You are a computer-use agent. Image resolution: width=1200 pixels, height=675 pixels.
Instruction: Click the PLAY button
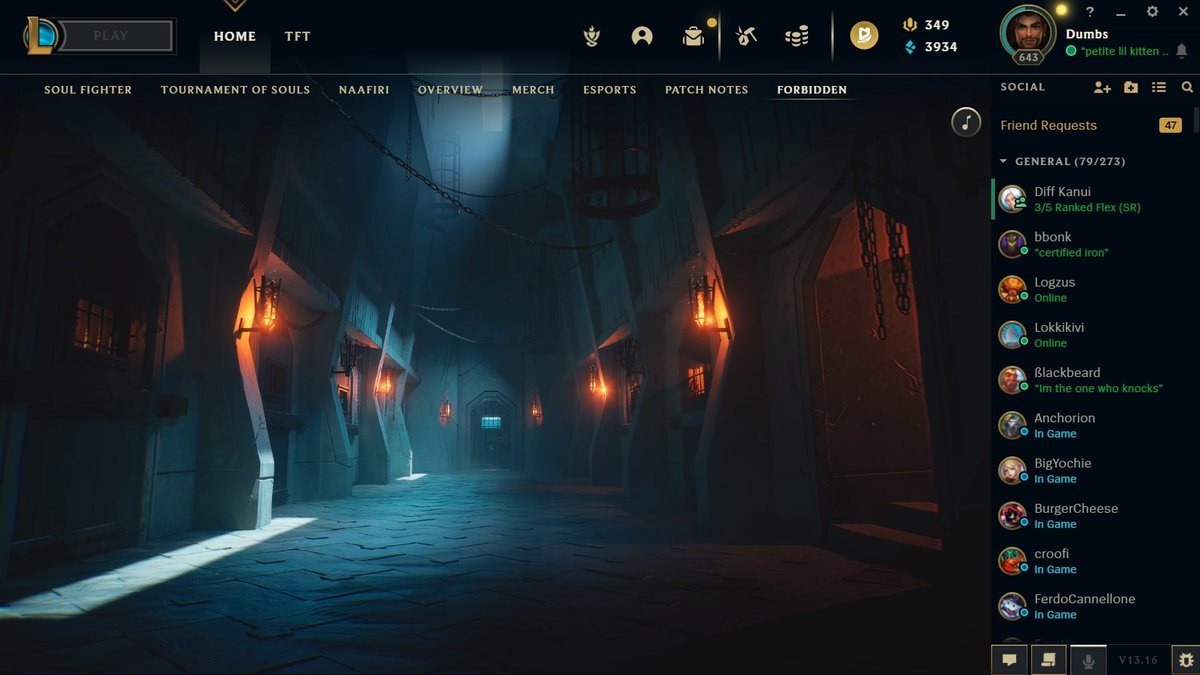[117, 36]
